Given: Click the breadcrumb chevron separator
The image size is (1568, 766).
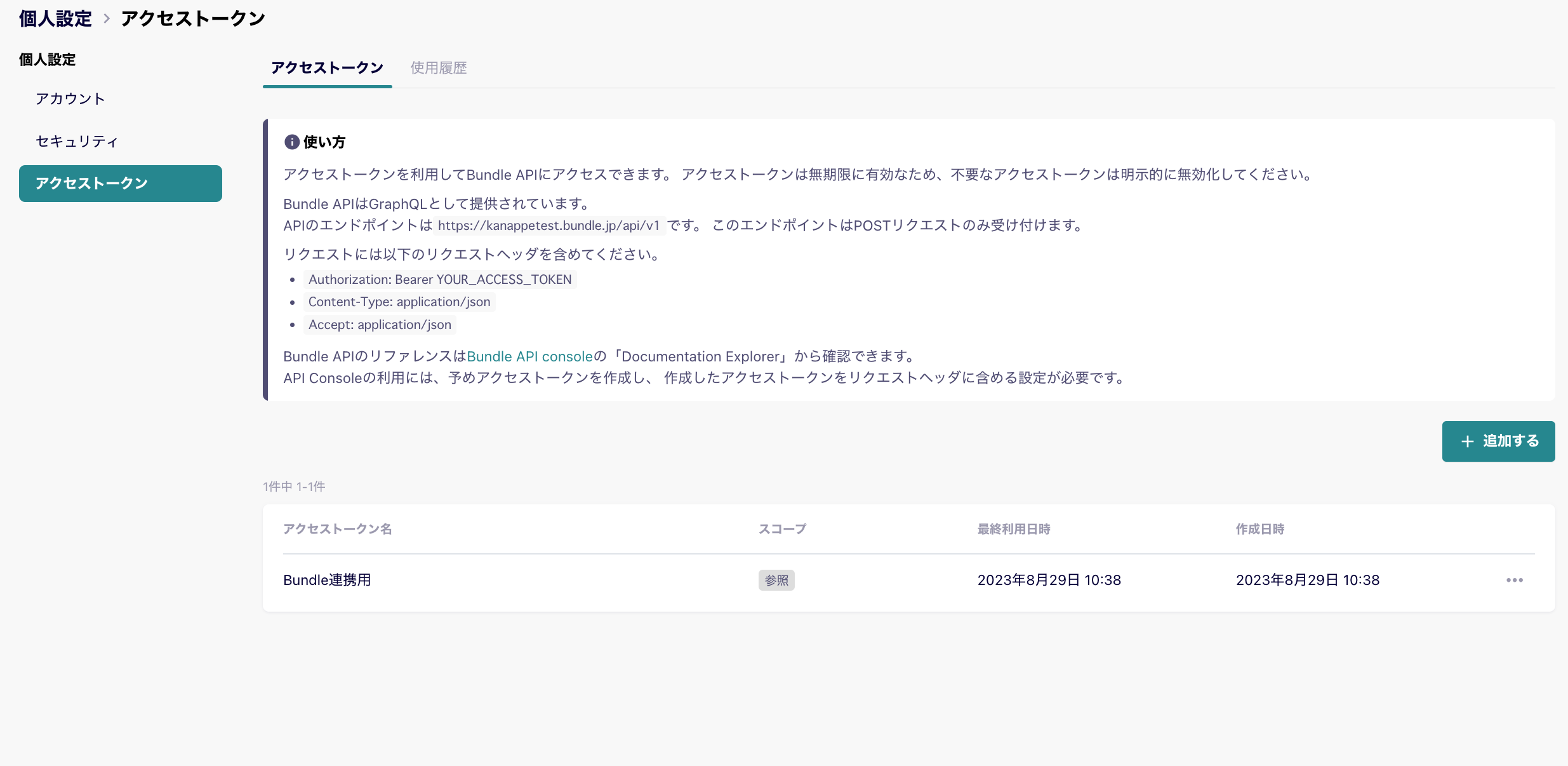Looking at the screenshot, I should point(107,19).
